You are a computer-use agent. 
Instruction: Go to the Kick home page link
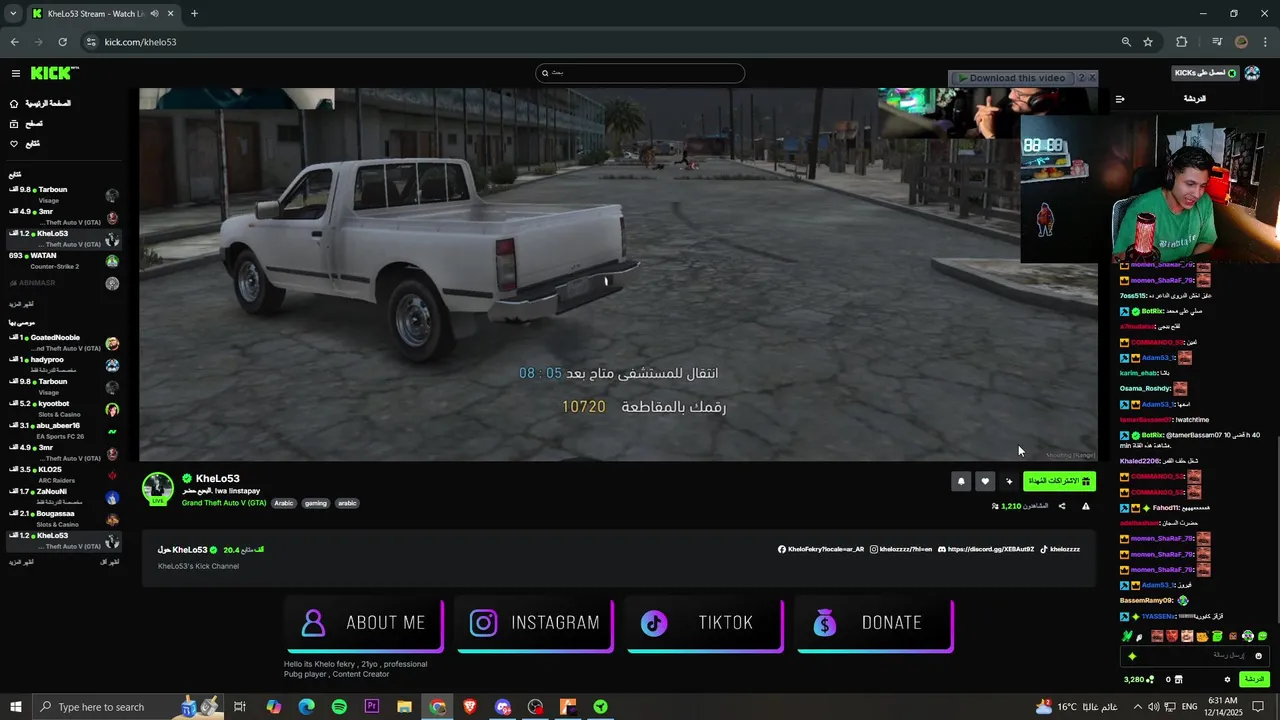pos(41,103)
